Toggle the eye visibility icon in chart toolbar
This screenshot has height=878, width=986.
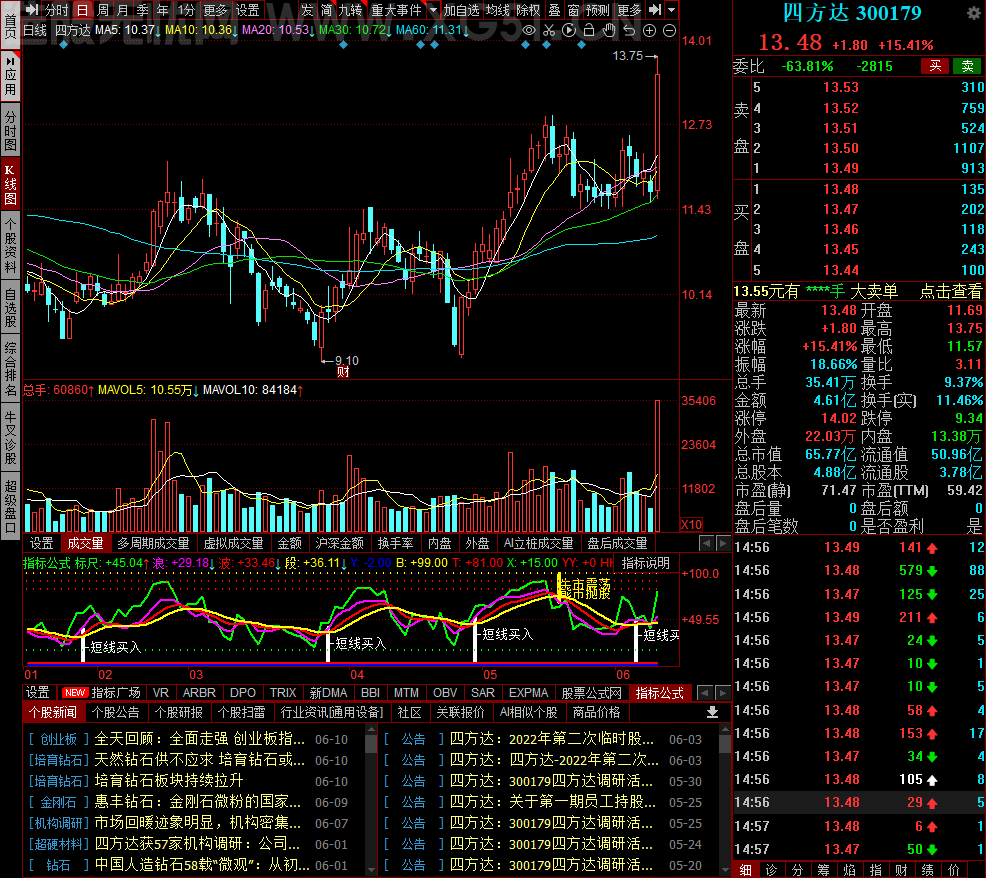click(x=529, y=30)
